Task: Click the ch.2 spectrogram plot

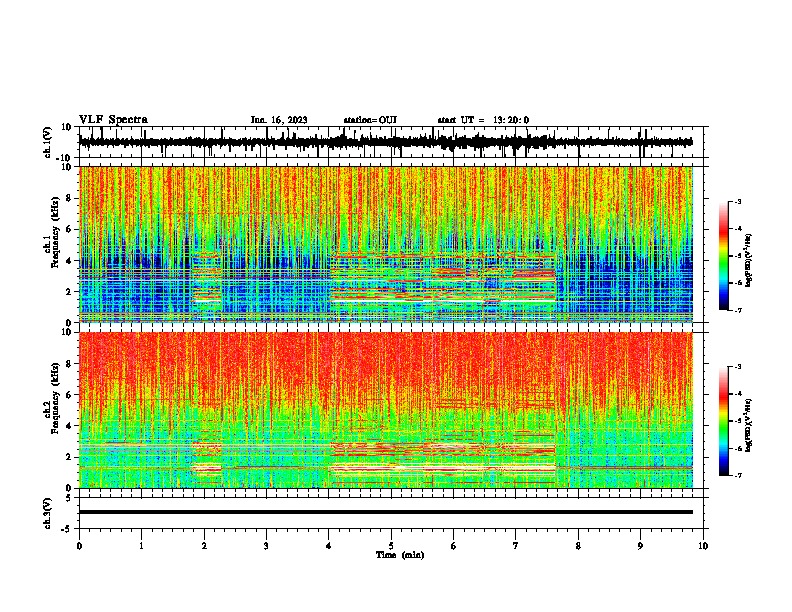Action: pos(386,410)
